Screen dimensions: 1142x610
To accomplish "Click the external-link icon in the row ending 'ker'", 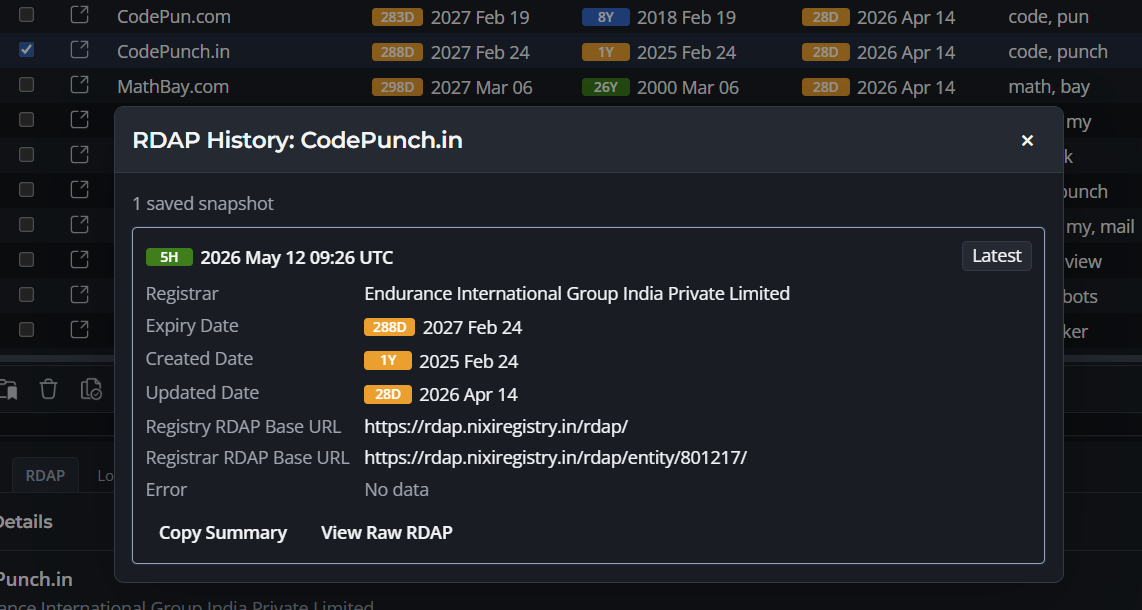I will 79,329.
